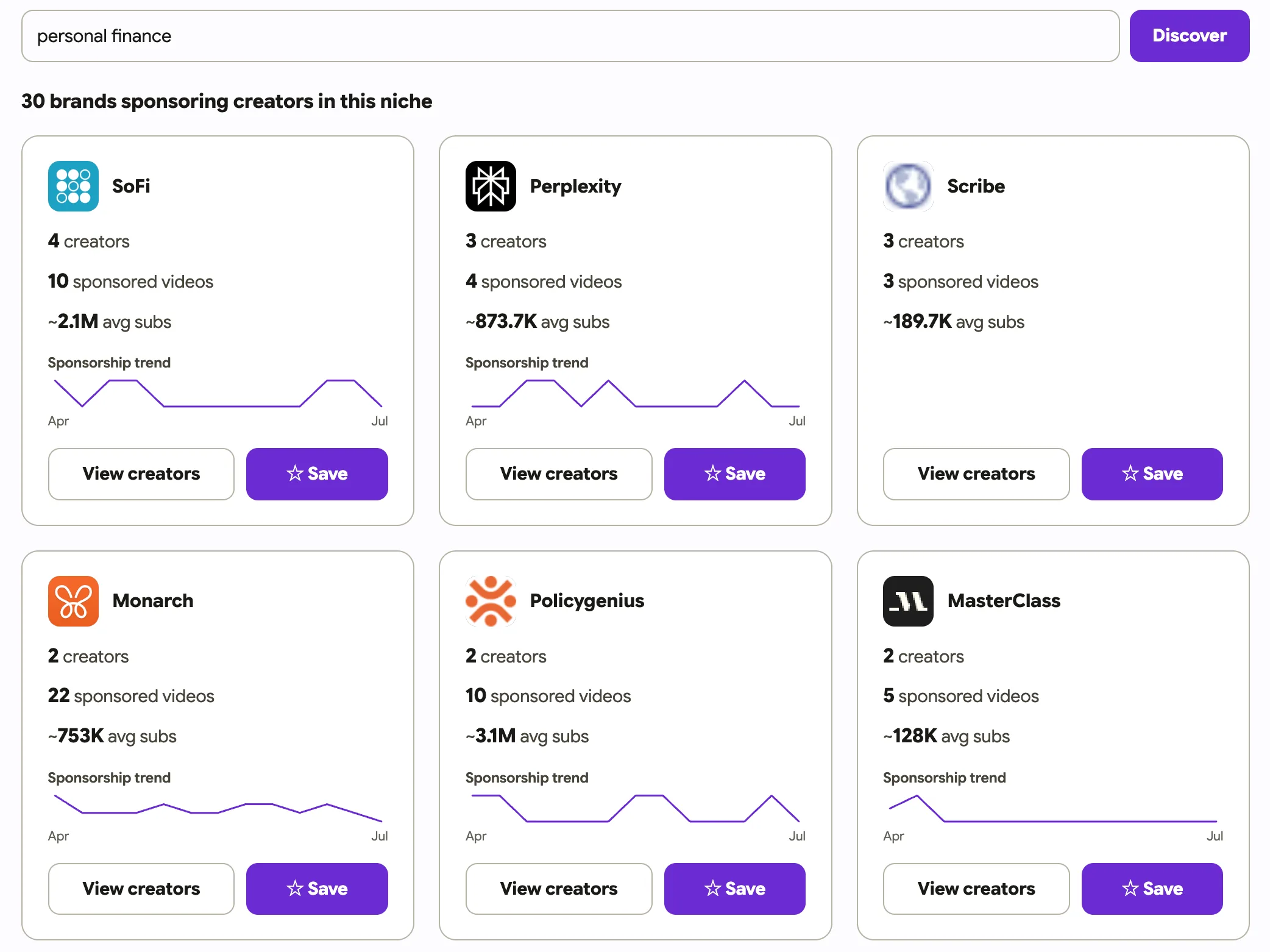Click the Policygenius brand name
1270x952 pixels.
click(x=587, y=601)
